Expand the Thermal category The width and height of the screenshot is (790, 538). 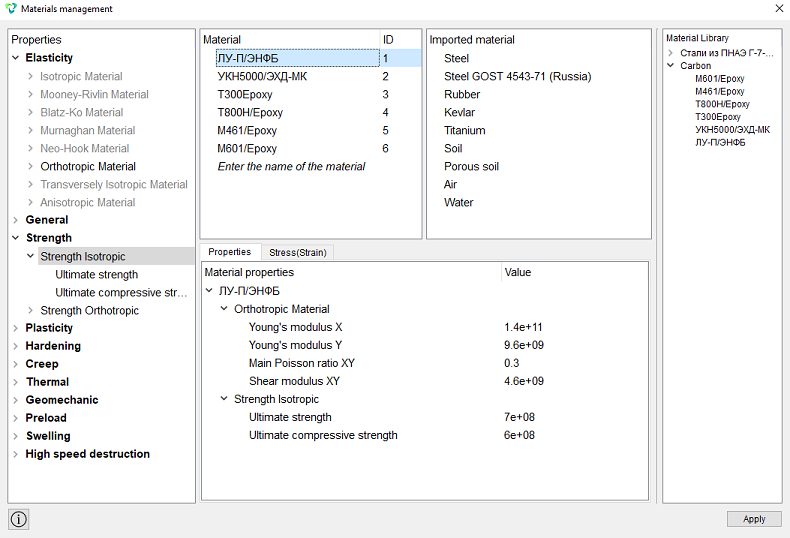click(x=16, y=382)
